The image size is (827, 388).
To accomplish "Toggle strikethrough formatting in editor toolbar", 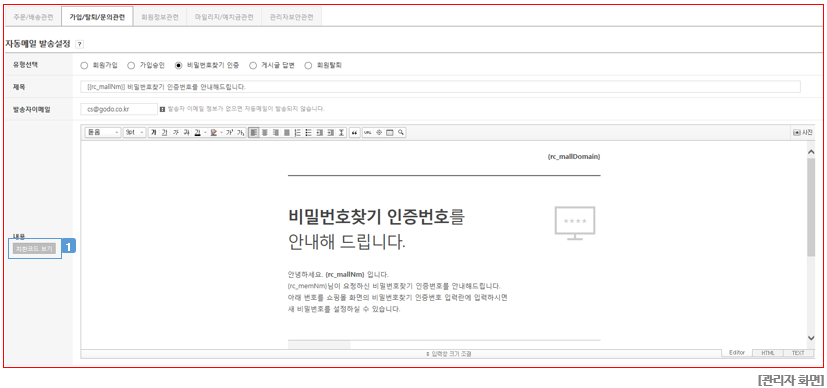I will [x=186, y=133].
